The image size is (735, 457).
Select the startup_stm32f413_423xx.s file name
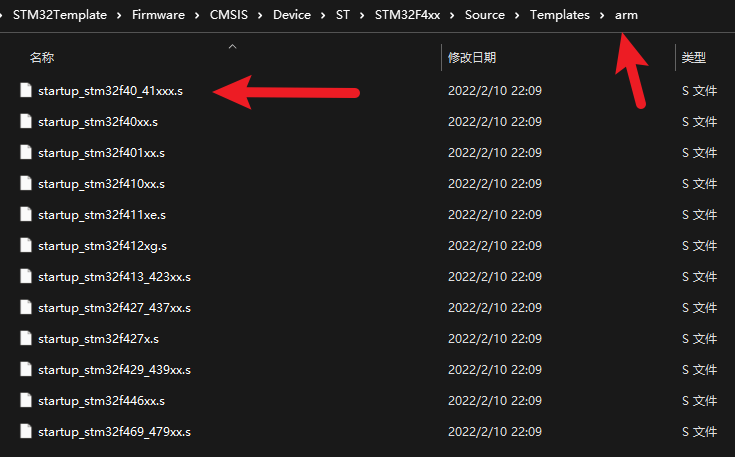pos(114,277)
